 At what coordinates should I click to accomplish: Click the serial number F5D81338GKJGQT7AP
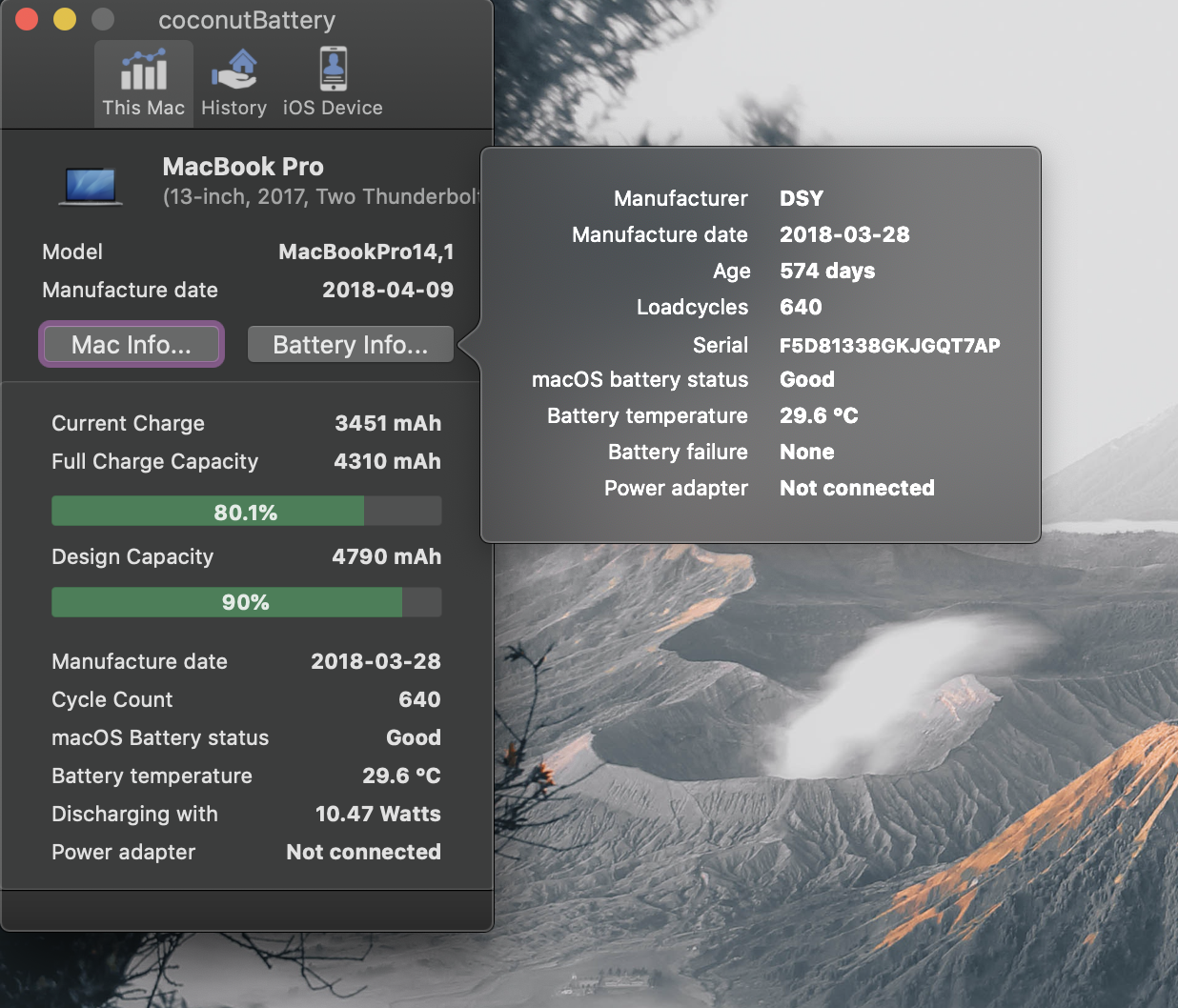pyautogui.click(x=890, y=345)
